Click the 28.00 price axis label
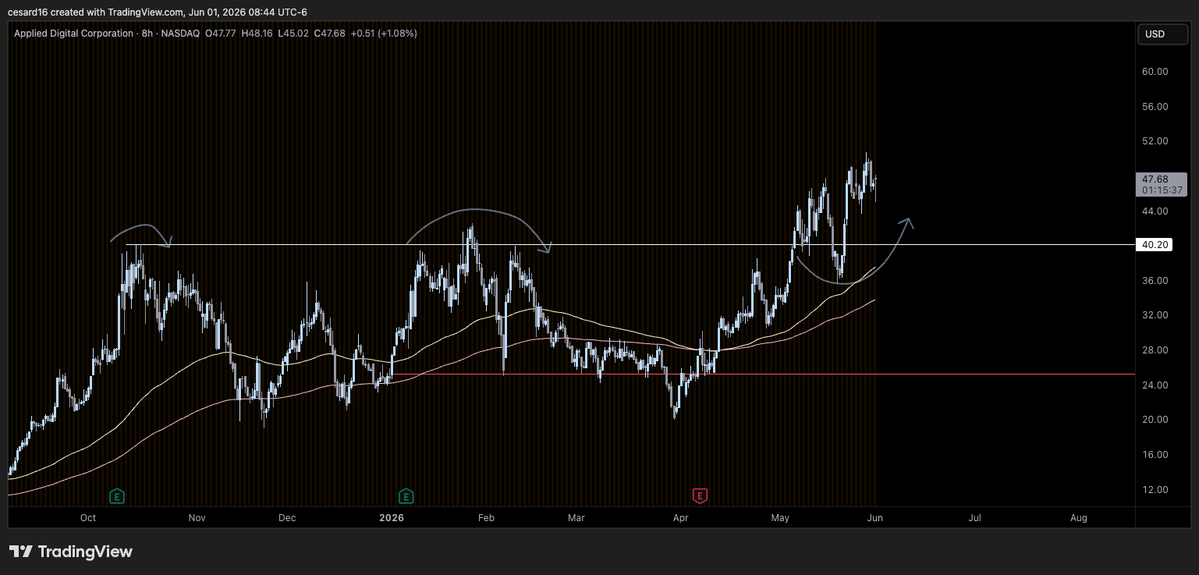Image resolution: width=1199 pixels, height=575 pixels. click(1155, 350)
